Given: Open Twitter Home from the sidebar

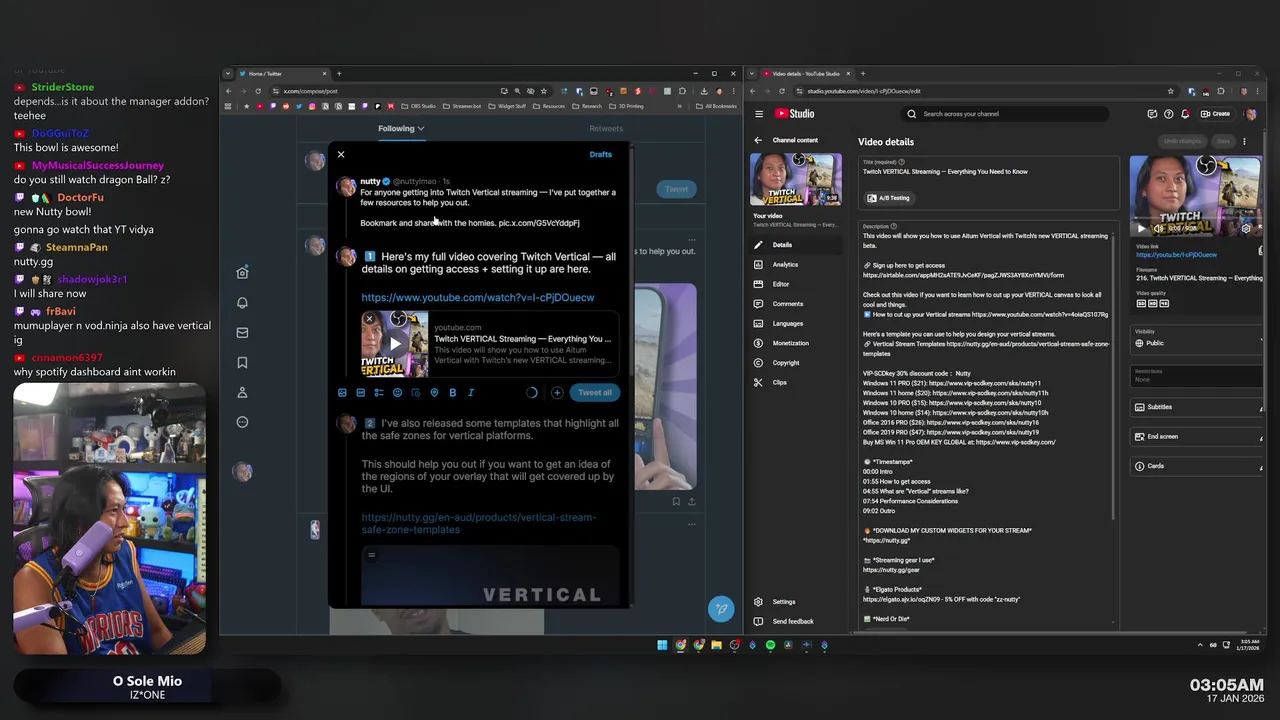Looking at the screenshot, I should [242, 273].
